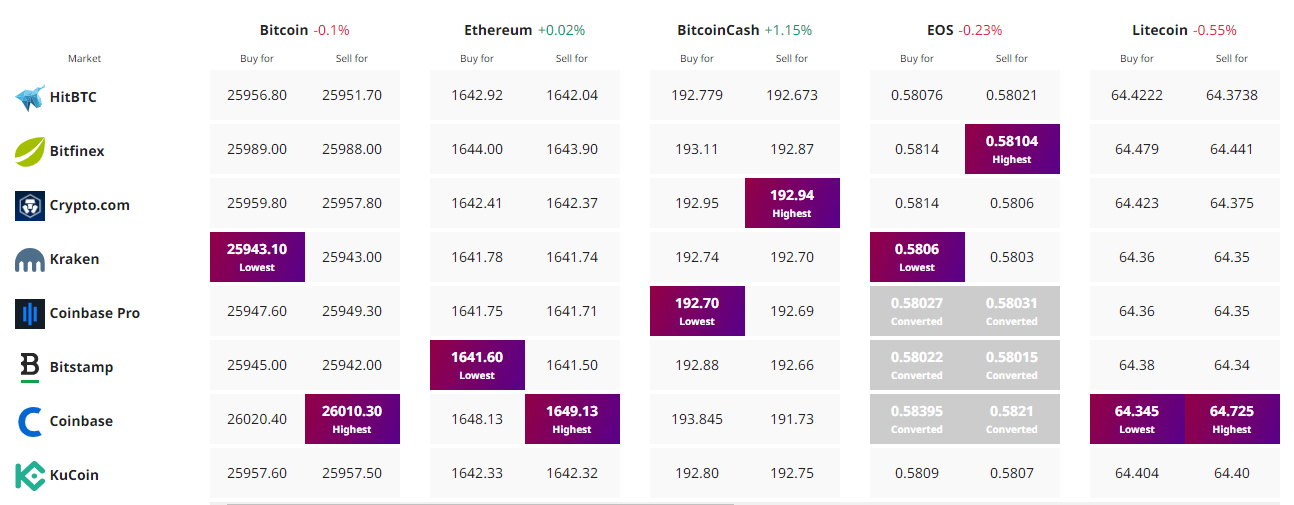
Task: Open the Ethereum column header
Action: [x=498, y=30]
